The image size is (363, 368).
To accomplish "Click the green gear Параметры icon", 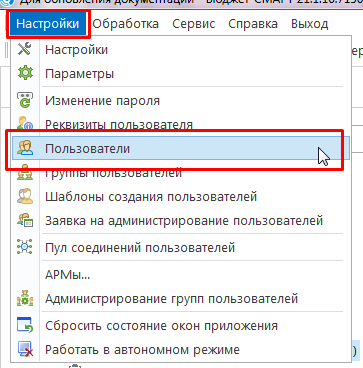I will pyautogui.click(x=25, y=74).
